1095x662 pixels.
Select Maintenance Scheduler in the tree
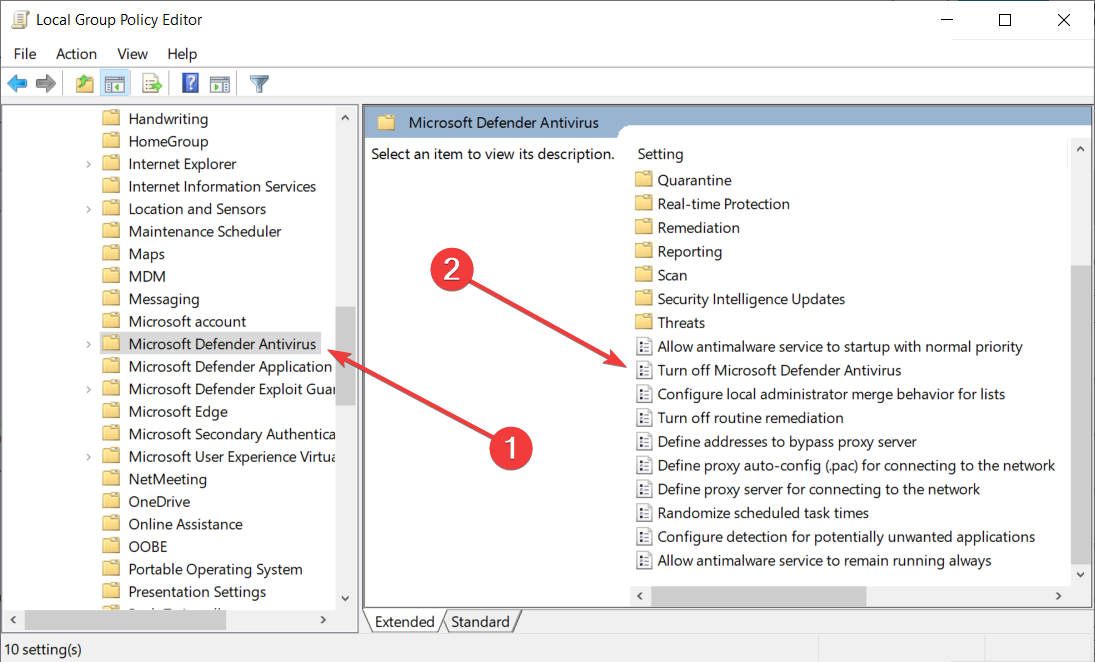click(205, 231)
